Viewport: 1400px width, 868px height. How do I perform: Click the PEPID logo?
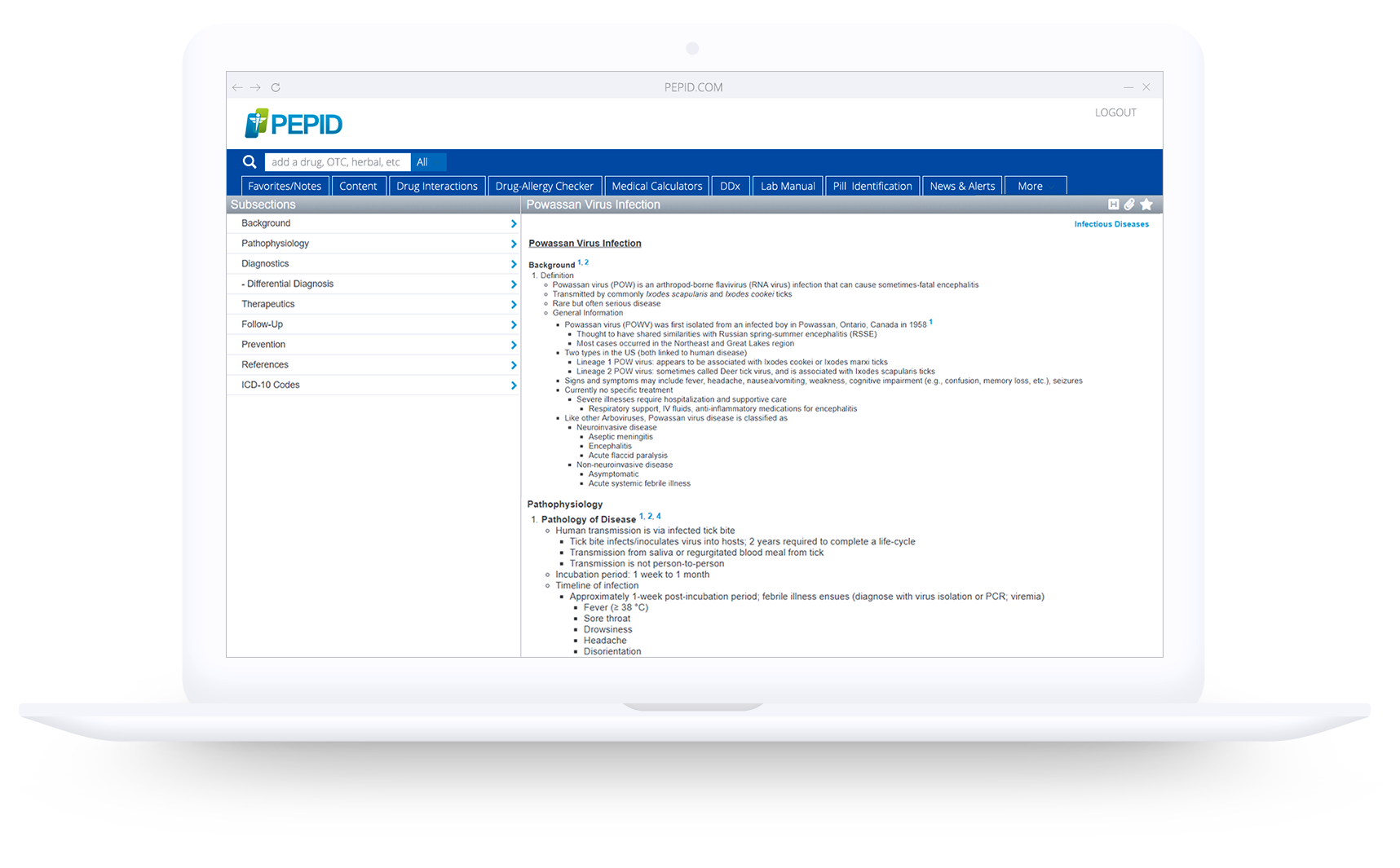tap(293, 123)
